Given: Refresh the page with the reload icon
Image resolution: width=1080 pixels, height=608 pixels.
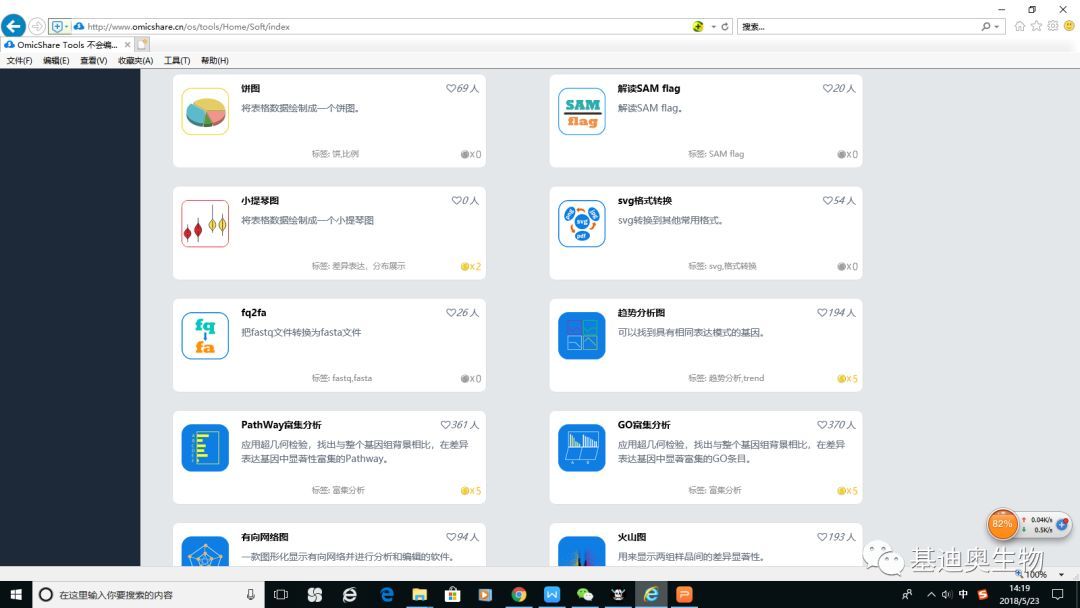Looking at the screenshot, I should tap(725, 26).
